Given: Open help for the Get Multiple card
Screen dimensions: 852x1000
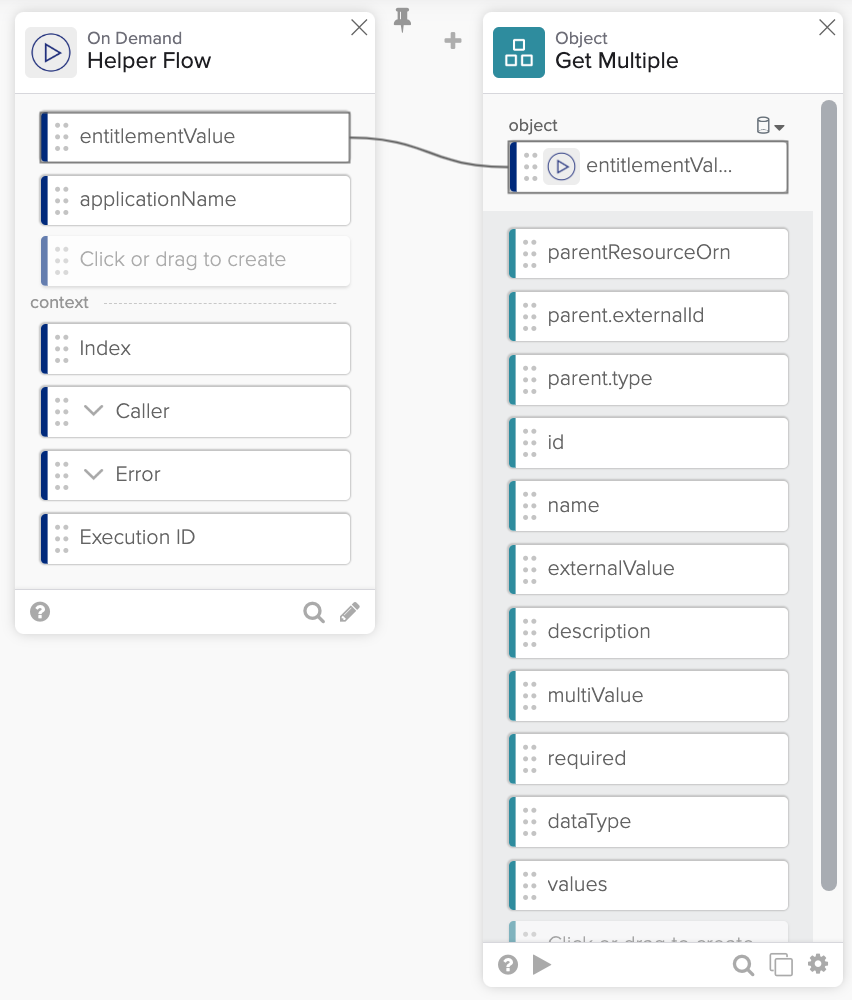Looking at the screenshot, I should click(508, 965).
